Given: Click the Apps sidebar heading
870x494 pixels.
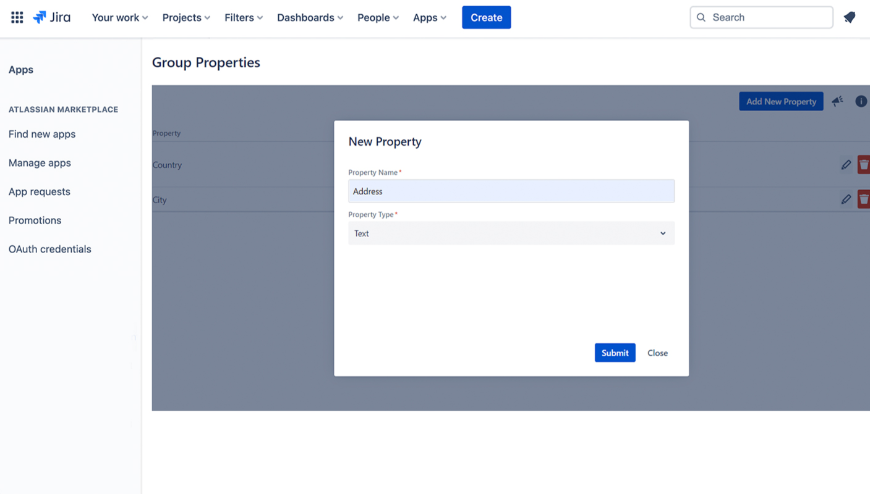Looking at the screenshot, I should [x=21, y=69].
